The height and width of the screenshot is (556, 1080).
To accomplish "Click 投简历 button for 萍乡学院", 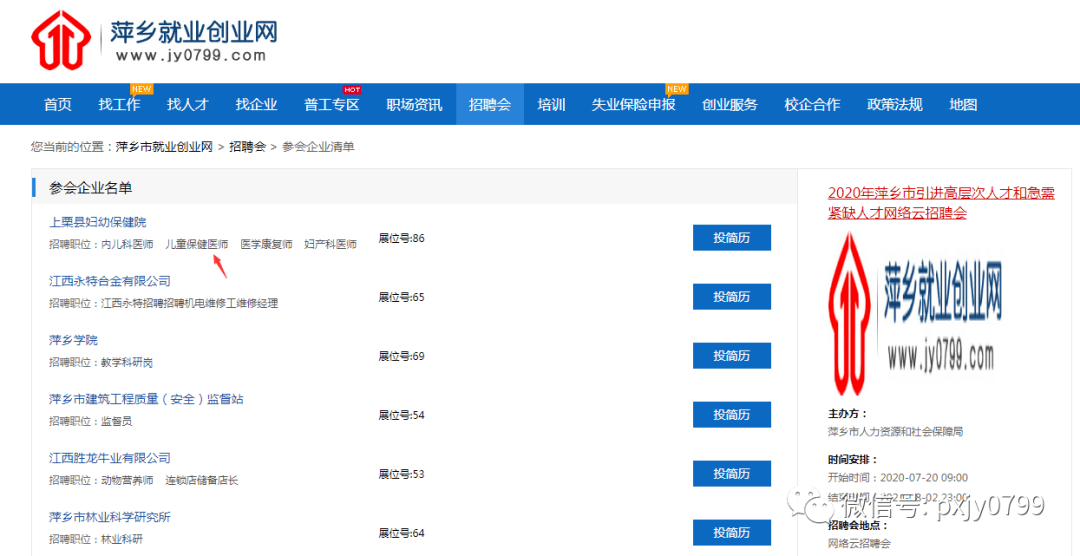I will 731,356.
